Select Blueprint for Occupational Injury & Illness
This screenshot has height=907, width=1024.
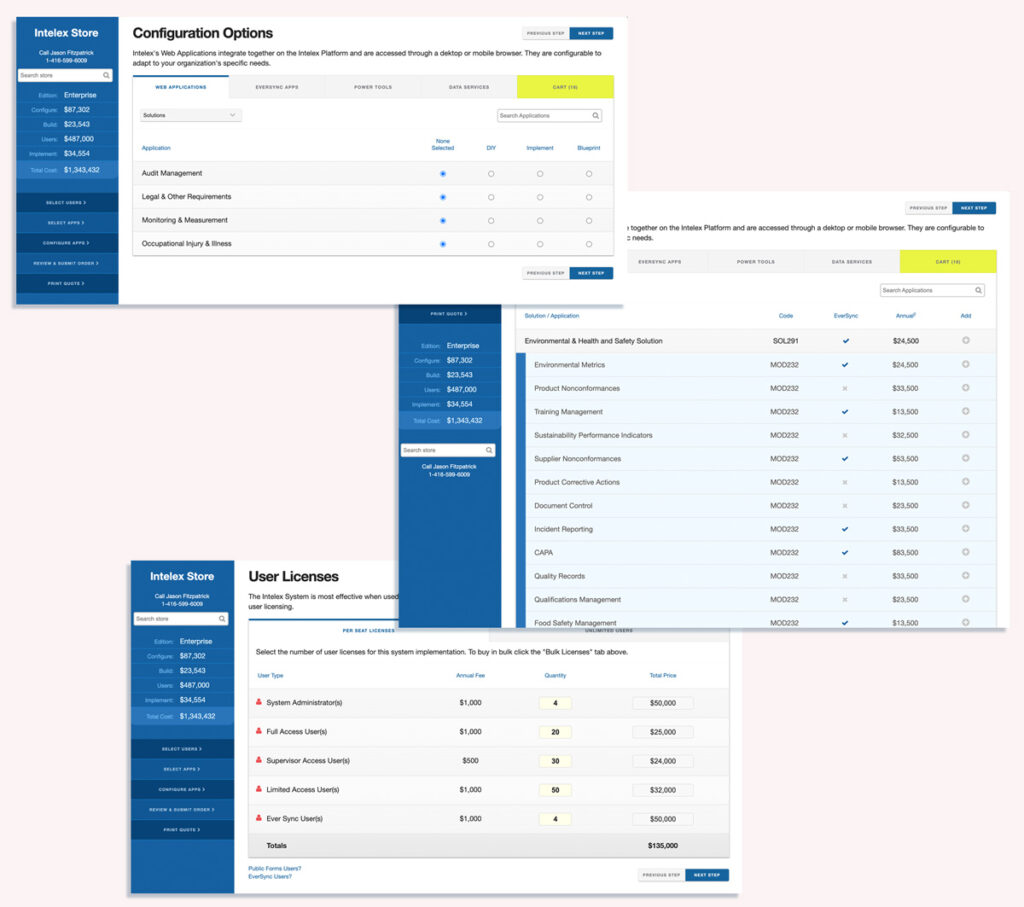pos(589,244)
